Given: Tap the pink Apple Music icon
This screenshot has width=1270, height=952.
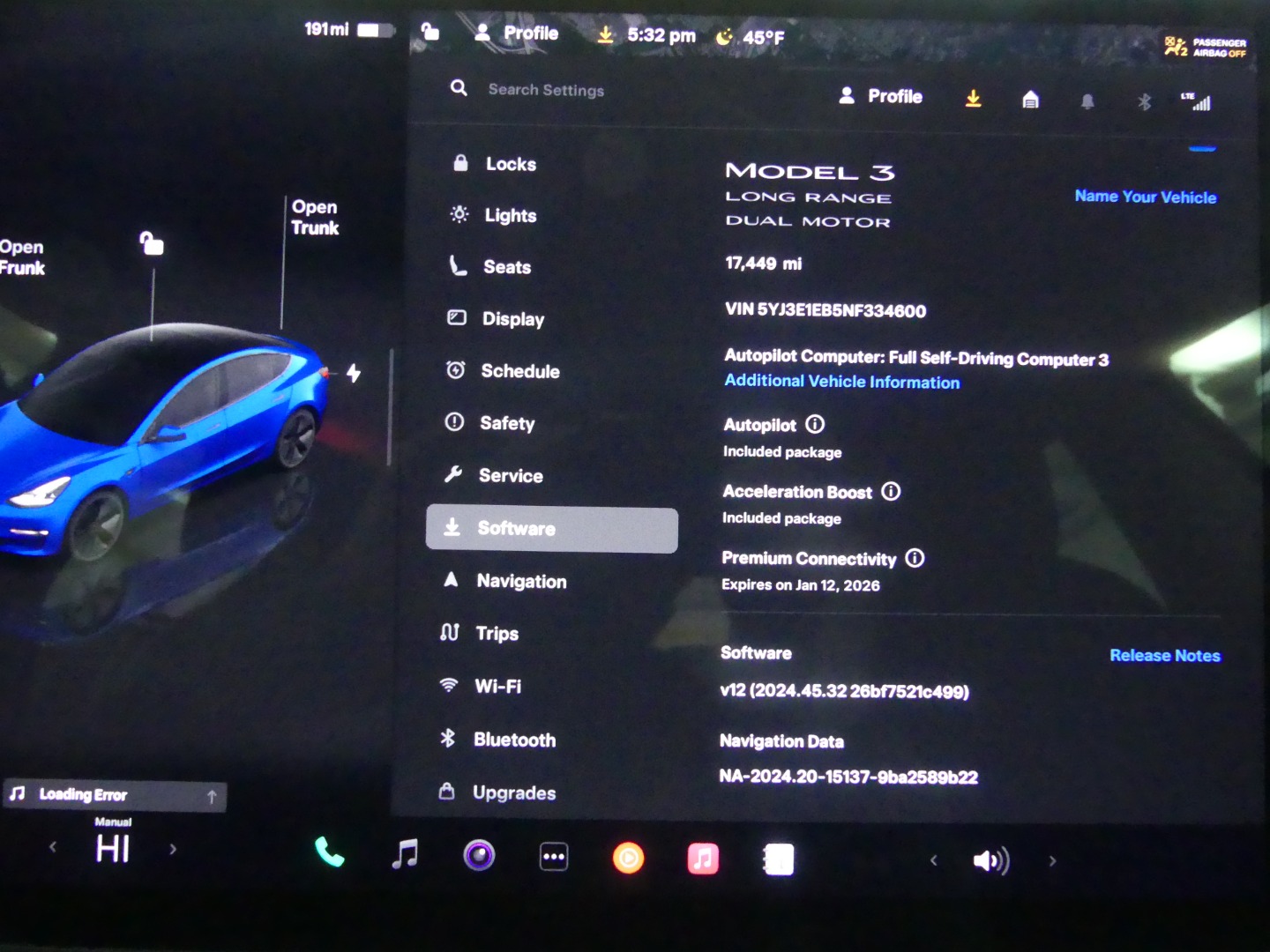Looking at the screenshot, I should [x=703, y=859].
